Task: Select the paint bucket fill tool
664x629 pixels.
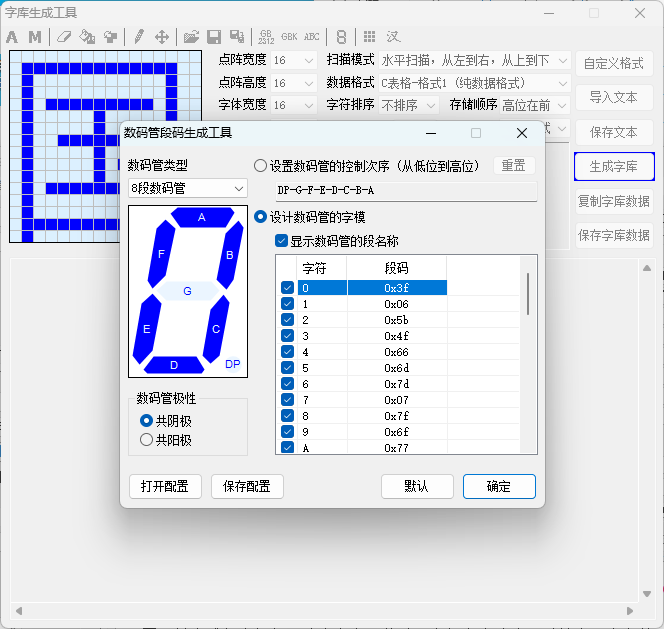Action: click(87, 37)
